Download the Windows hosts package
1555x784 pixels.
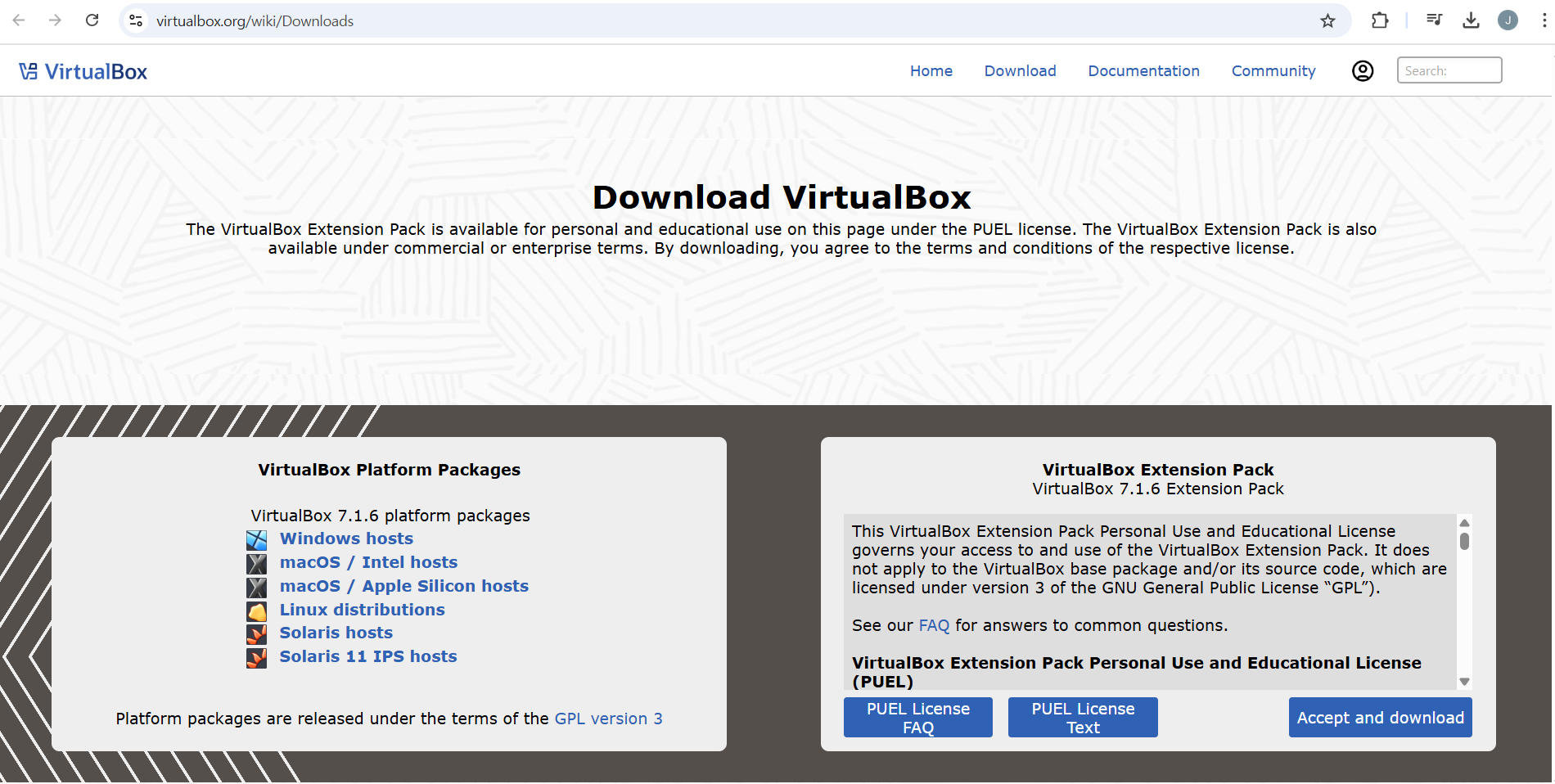(x=347, y=538)
